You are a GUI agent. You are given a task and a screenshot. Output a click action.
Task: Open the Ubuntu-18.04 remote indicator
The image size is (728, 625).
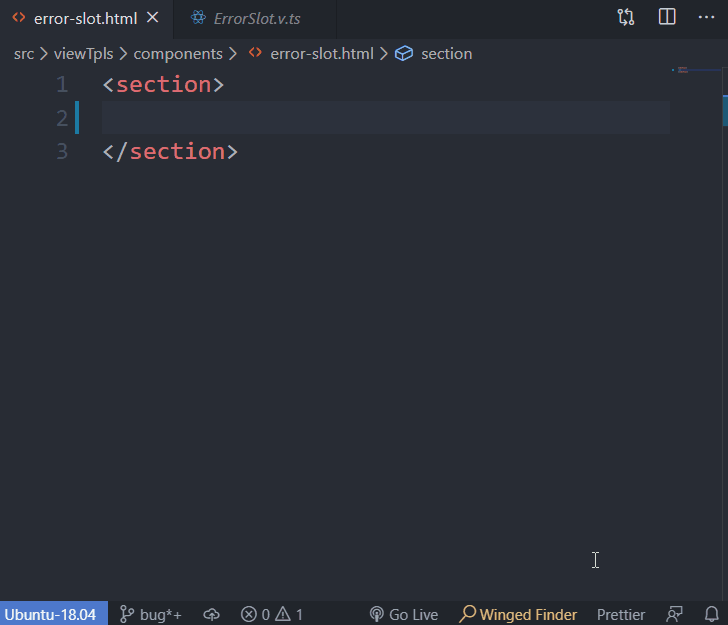(x=54, y=614)
